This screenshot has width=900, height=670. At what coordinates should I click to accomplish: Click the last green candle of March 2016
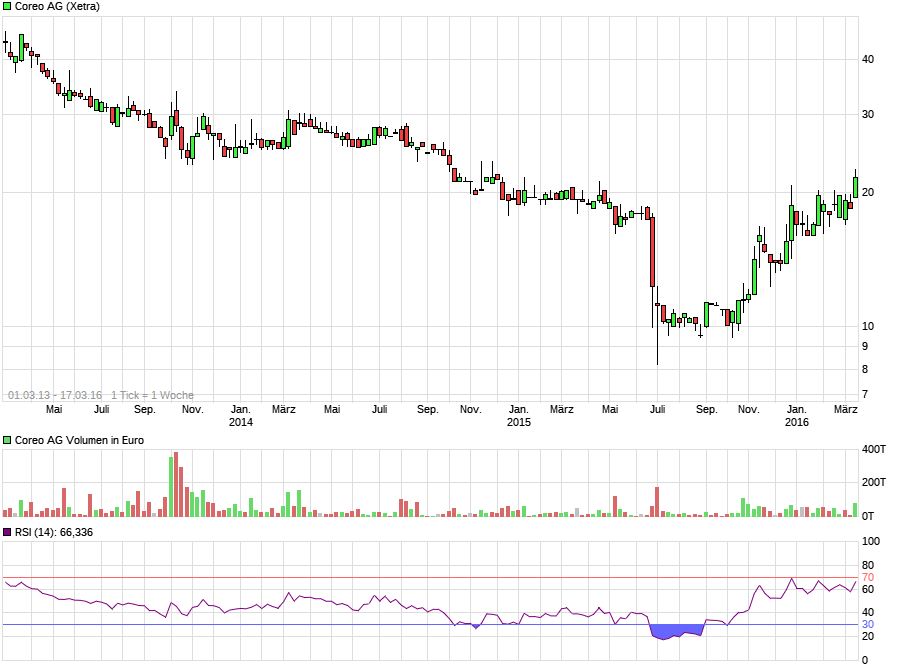[855, 187]
